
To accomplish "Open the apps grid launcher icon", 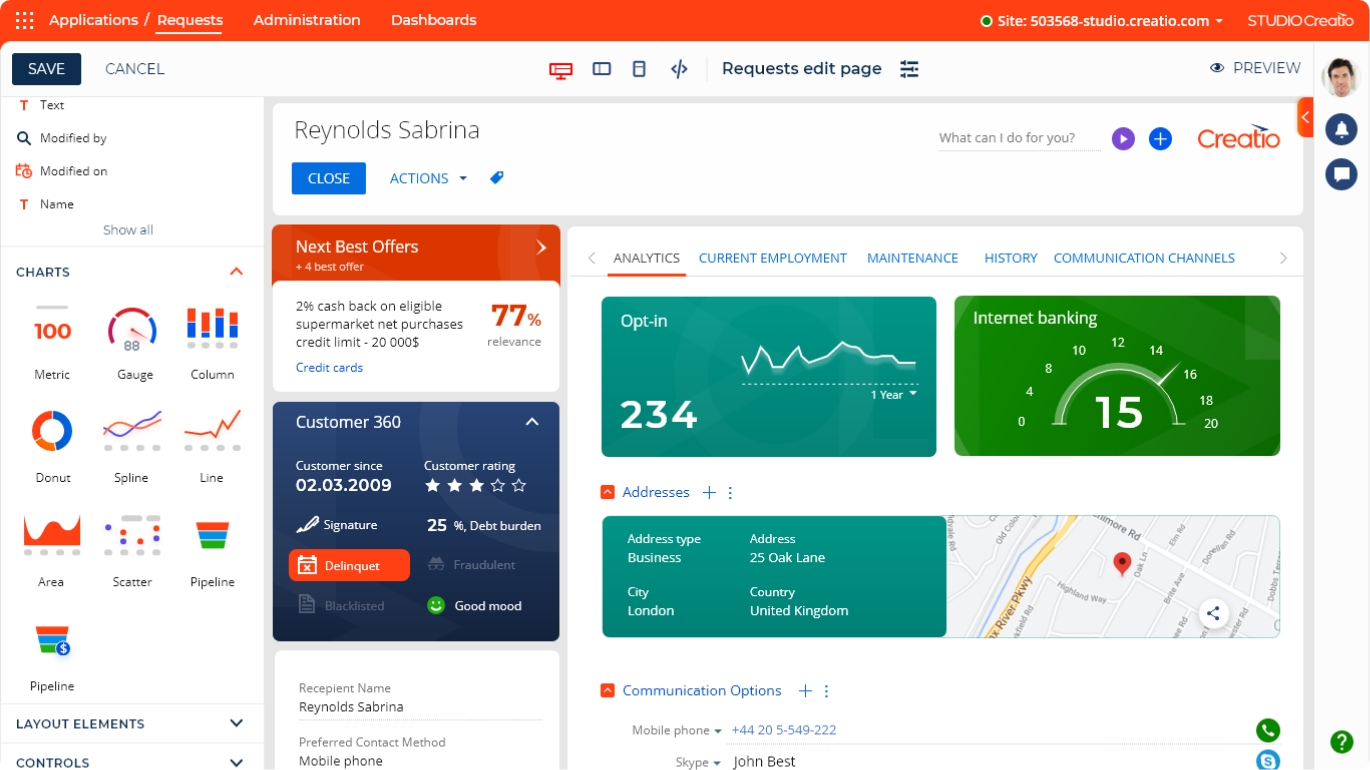I will click(25, 20).
